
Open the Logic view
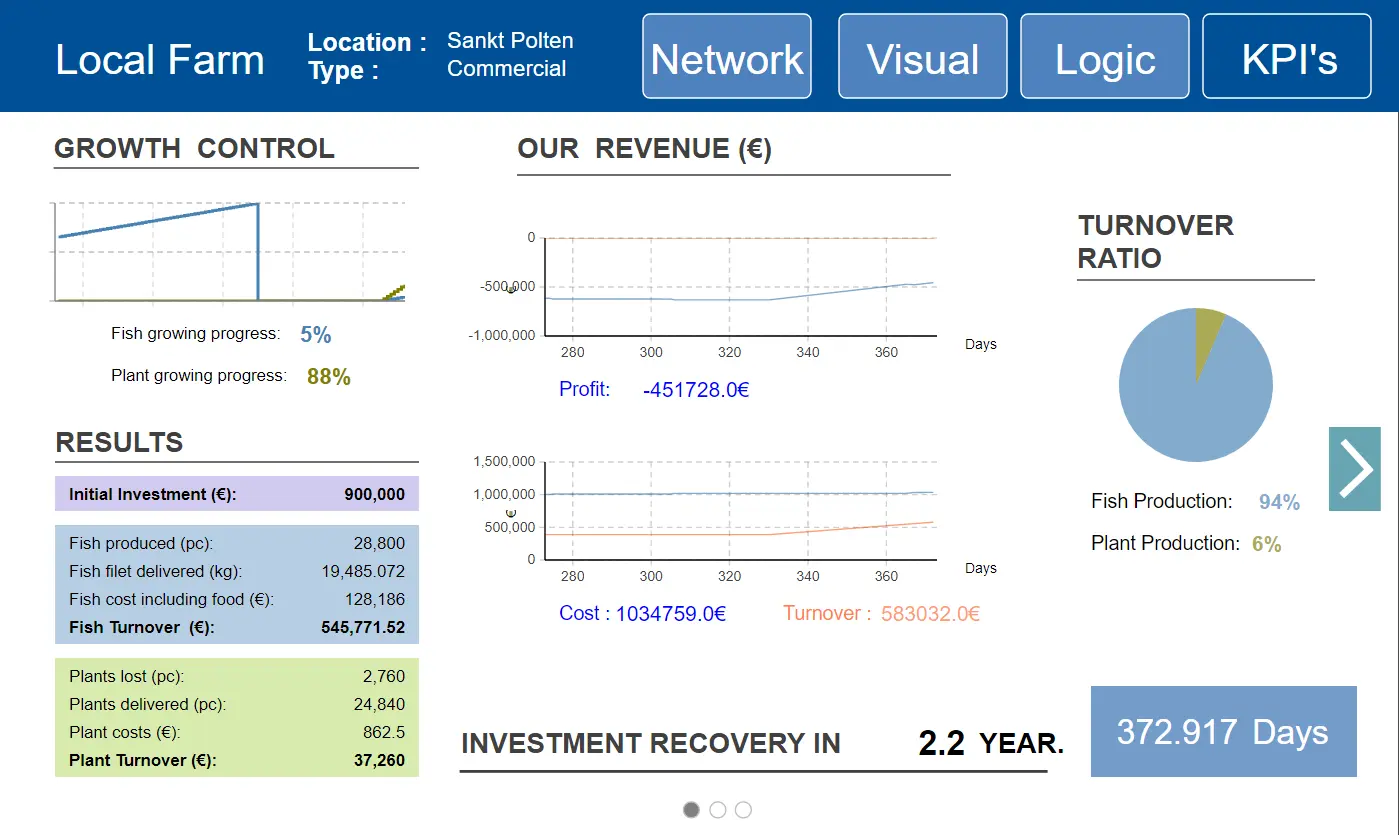point(1105,57)
